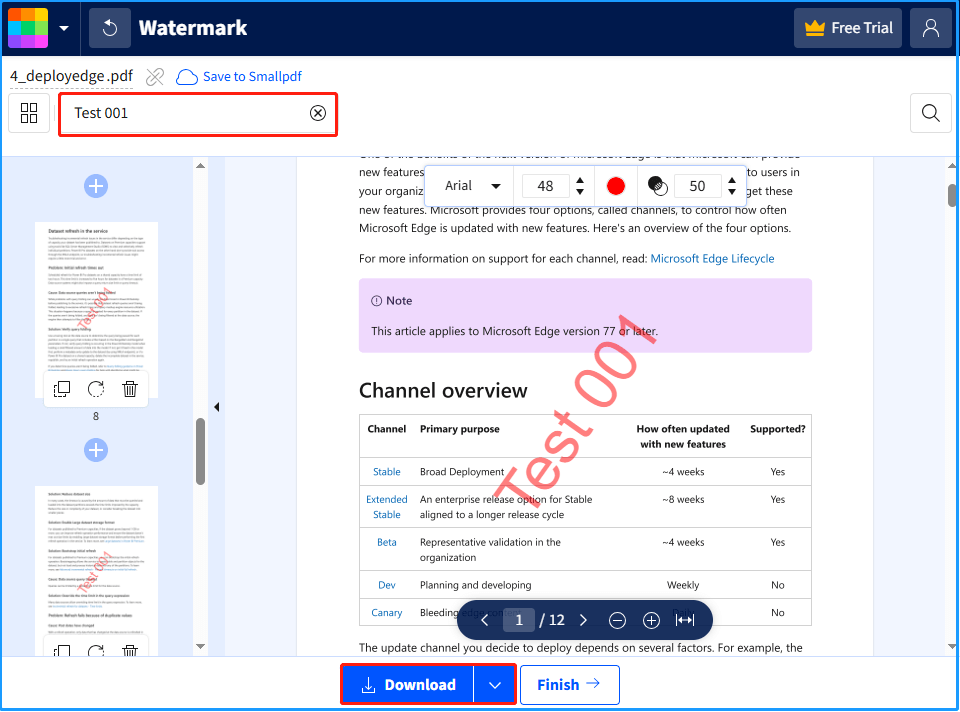
Task: Decrease font size with down arrow
Action: [580, 192]
